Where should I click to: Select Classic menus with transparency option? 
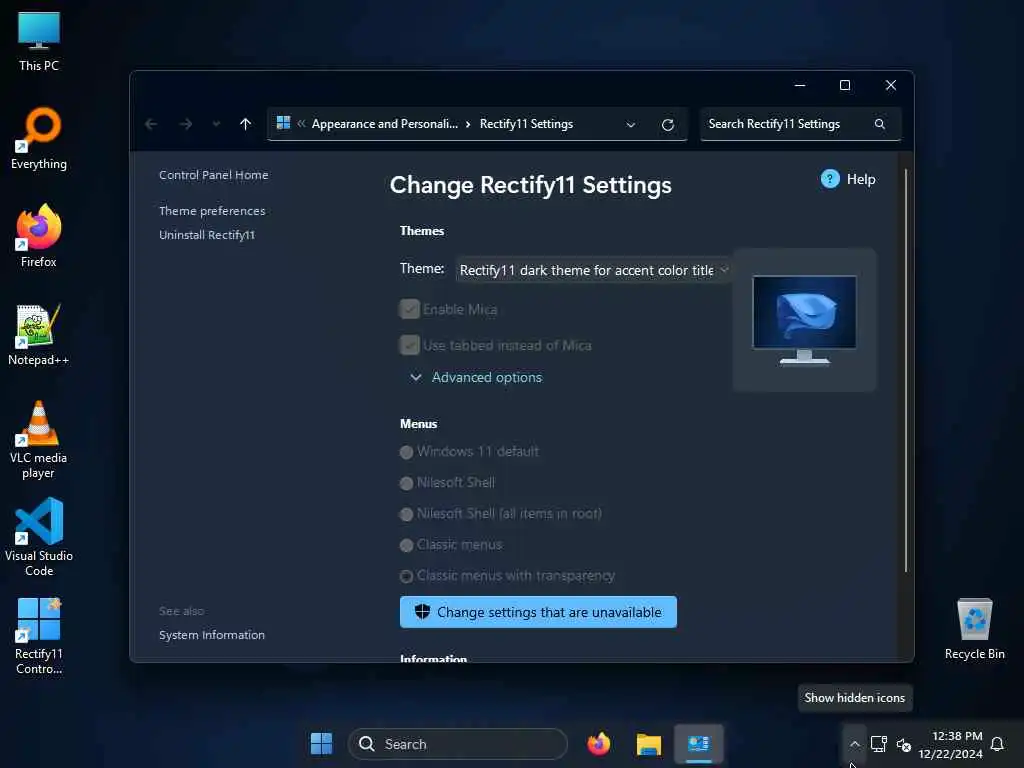[406, 576]
